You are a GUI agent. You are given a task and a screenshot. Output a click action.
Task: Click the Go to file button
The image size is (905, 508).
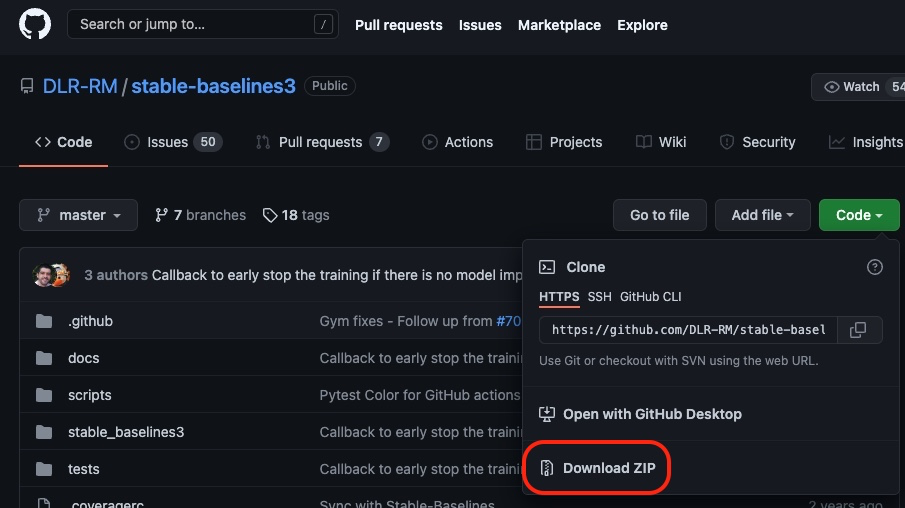[x=659, y=215]
